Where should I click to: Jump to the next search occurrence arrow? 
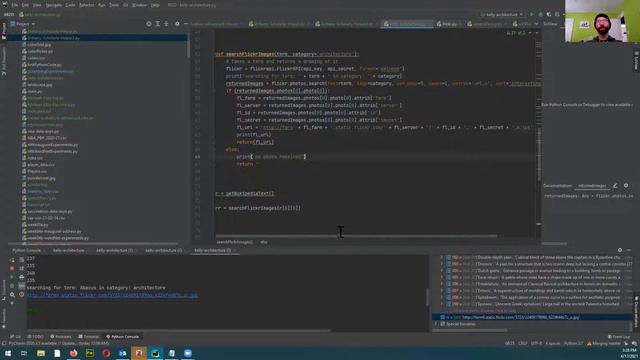[x=537, y=33]
